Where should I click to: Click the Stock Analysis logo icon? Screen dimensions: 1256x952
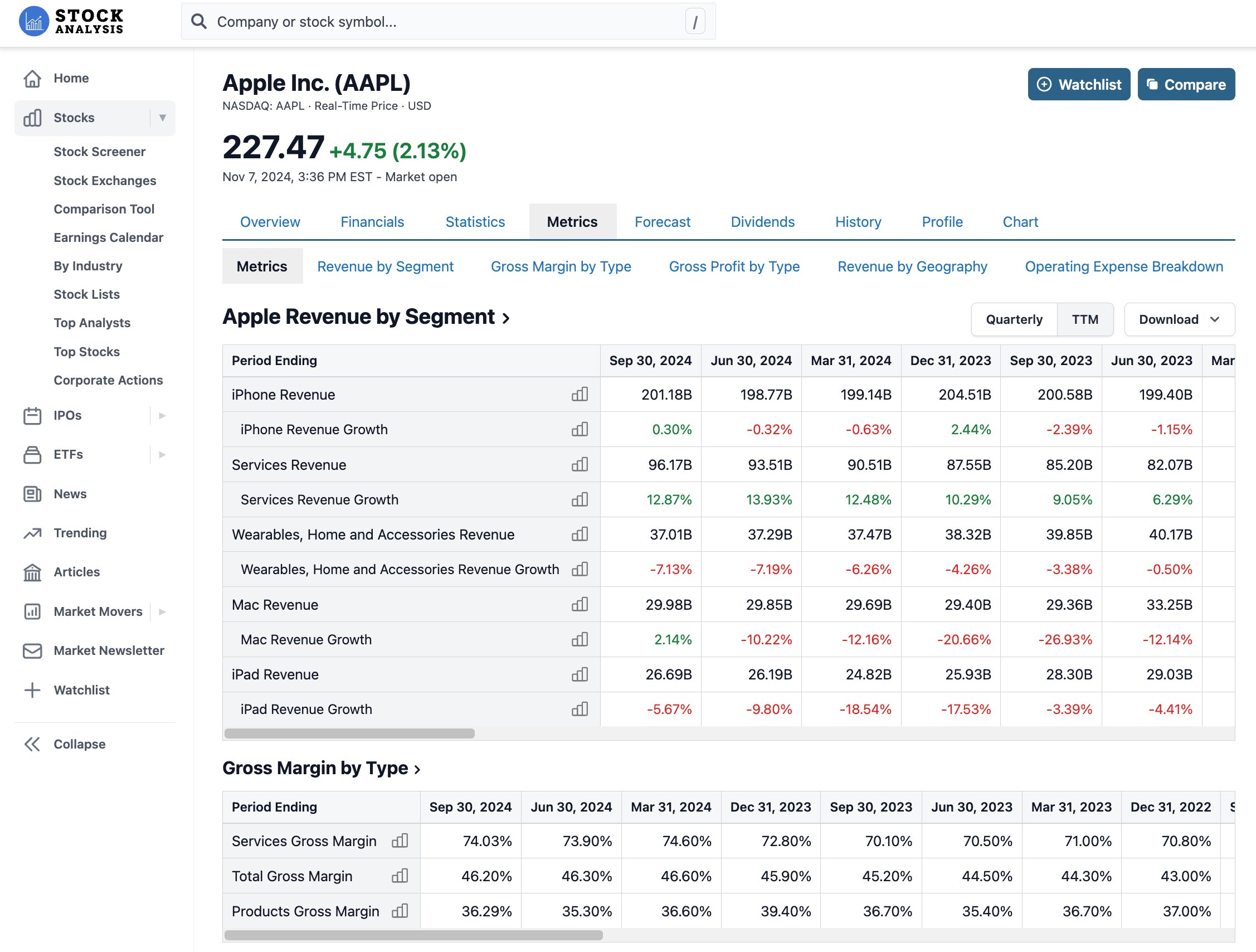pyautogui.click(x=34, y=22)
